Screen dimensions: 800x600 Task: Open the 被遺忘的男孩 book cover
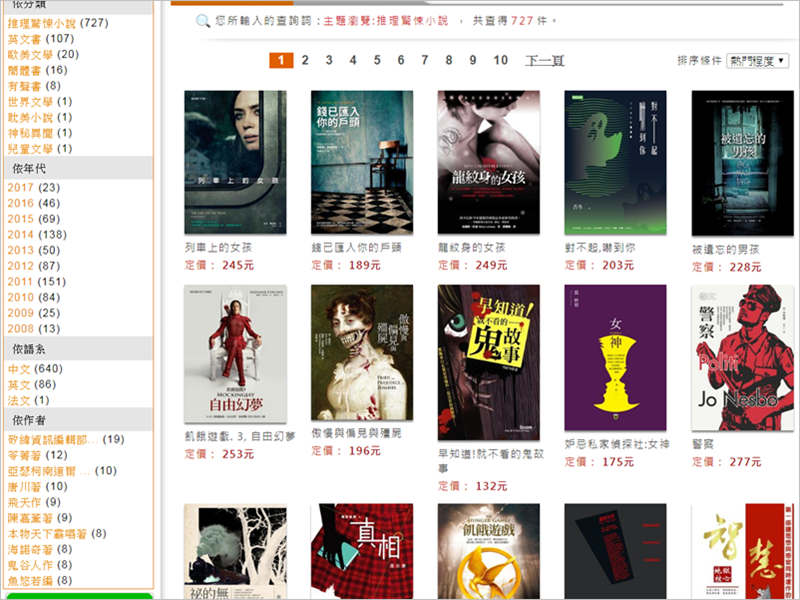pyautogui.click(x=741, y=162)
